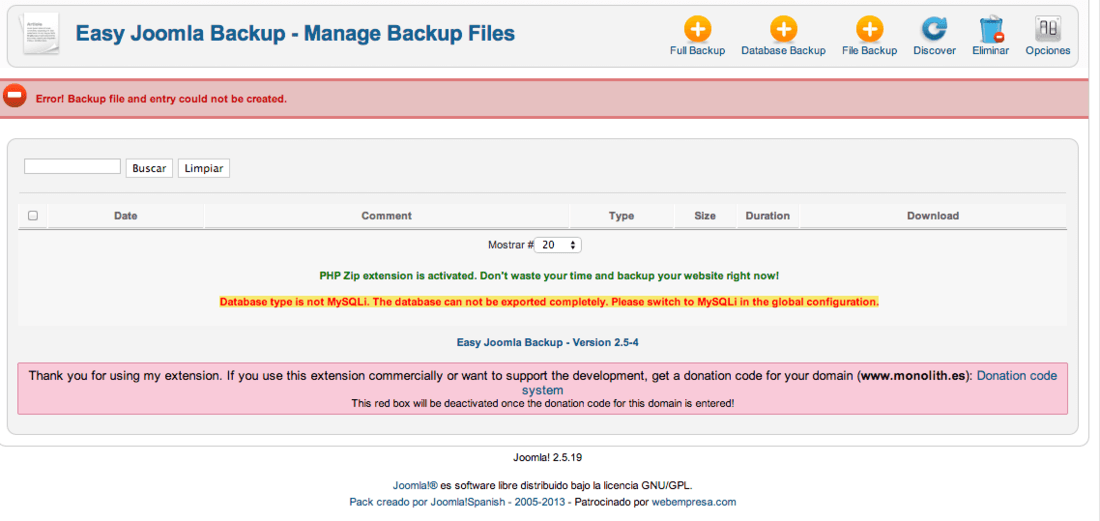The image size is (1100, 521).
Task: Click the red error stop icon
Action: [14, 95]
